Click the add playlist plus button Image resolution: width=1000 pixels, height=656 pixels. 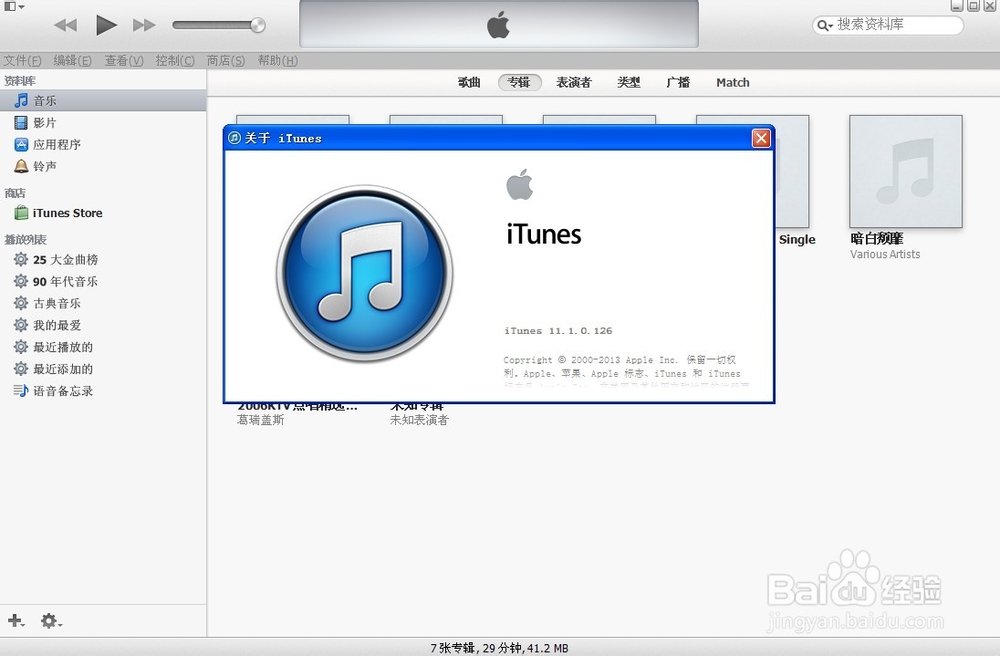pos(16,620)
